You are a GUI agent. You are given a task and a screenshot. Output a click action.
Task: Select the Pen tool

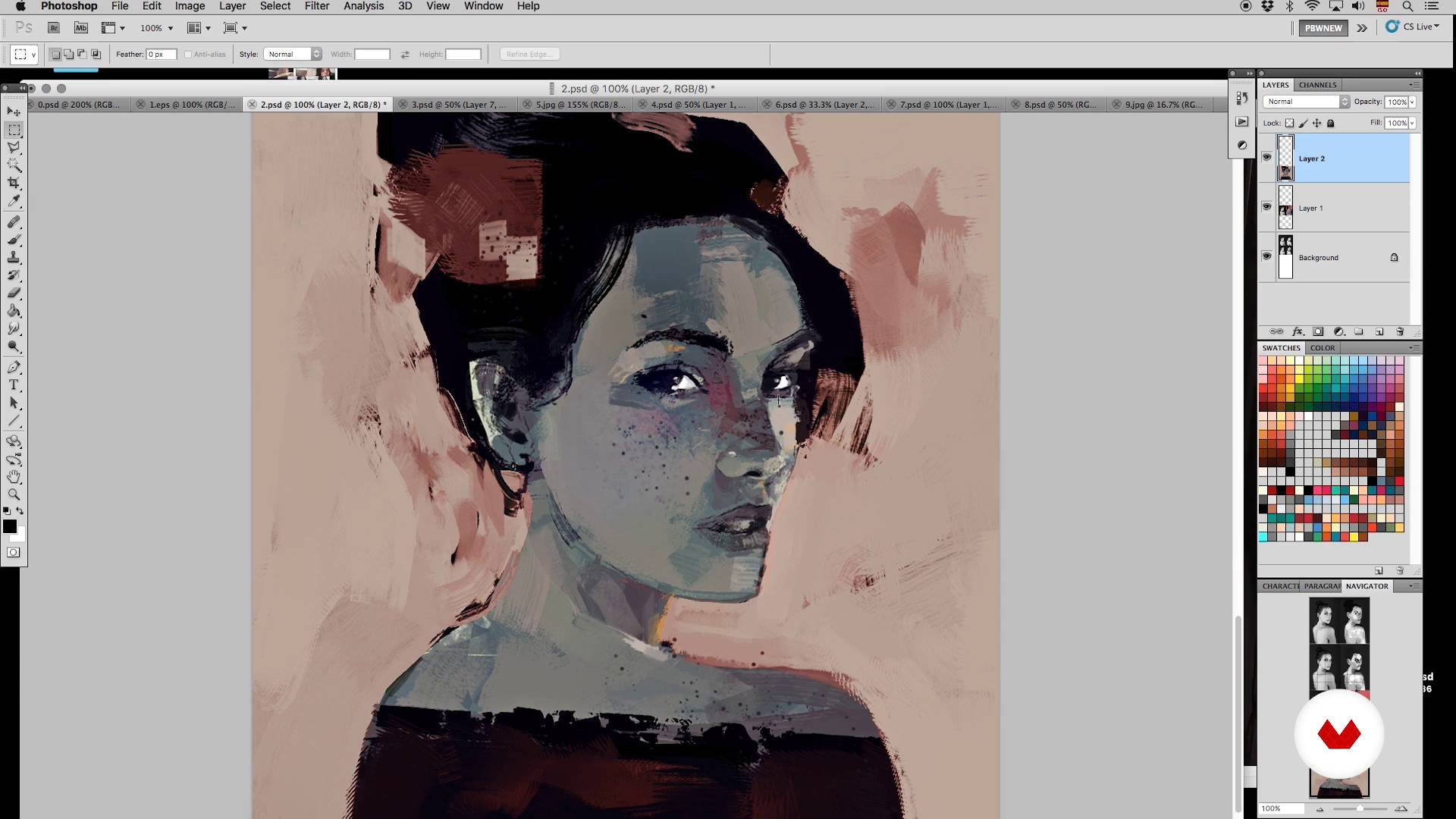point(14,367)
